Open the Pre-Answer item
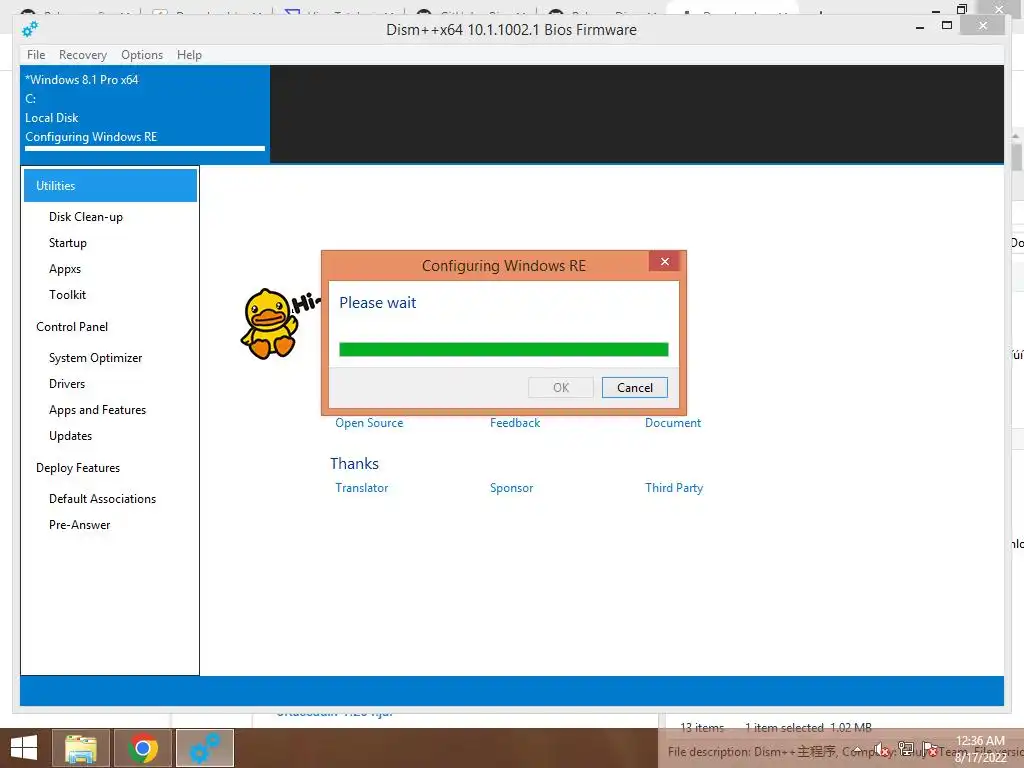Screen dimensions: 1024x768 [79, 525]
